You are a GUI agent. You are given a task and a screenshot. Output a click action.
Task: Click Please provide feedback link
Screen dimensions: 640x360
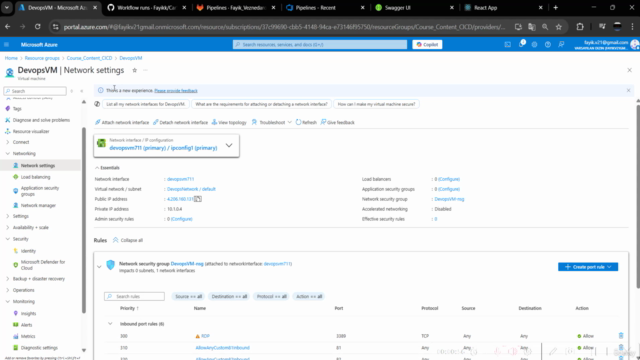pos(176,91)
